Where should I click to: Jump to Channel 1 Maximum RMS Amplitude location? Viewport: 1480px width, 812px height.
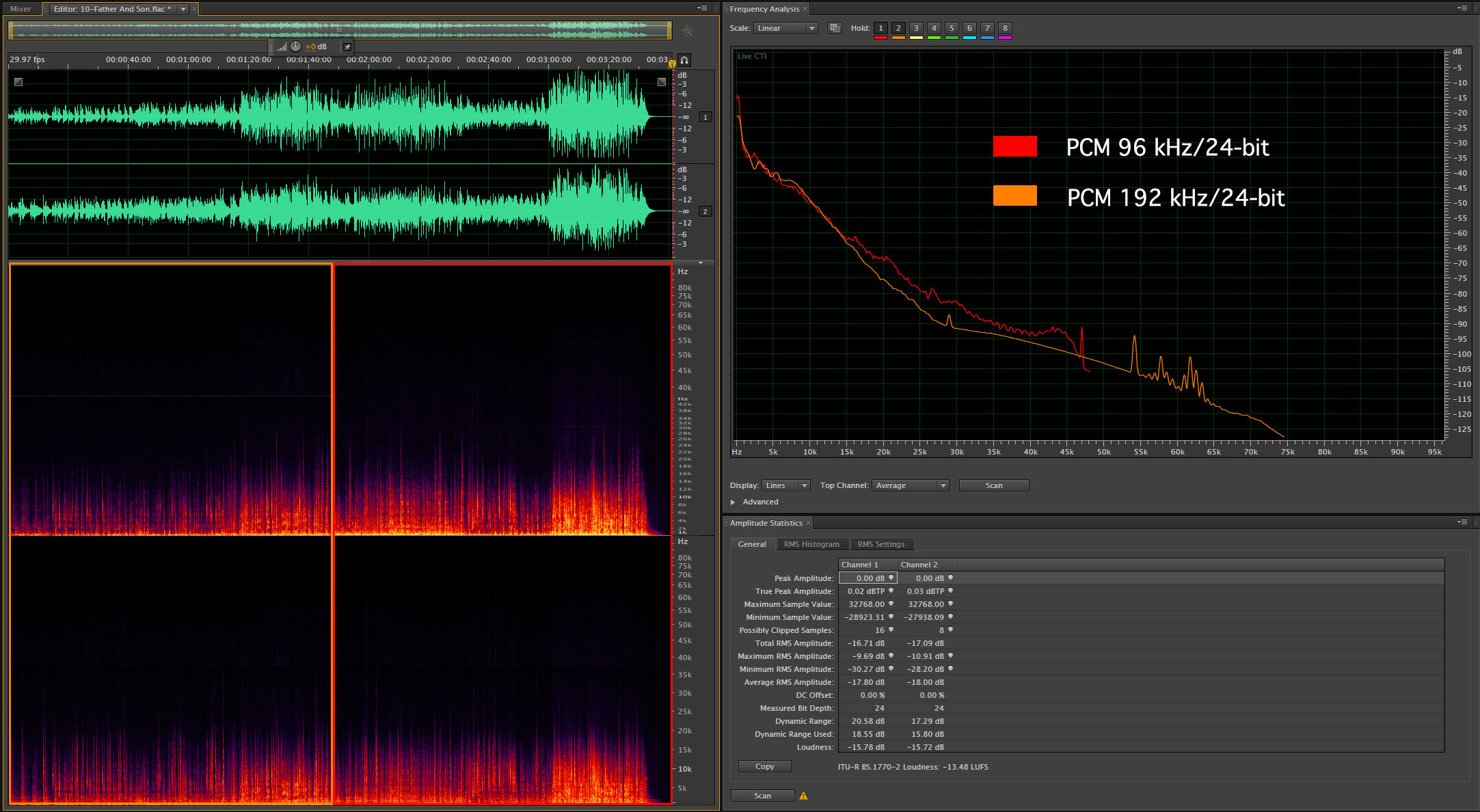click(x=891, y=655)
